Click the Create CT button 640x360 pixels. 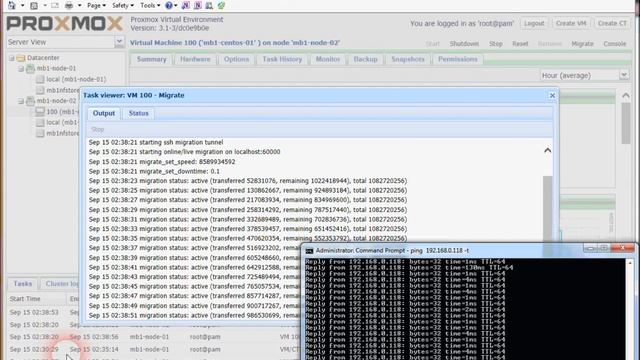coord(612,23)
